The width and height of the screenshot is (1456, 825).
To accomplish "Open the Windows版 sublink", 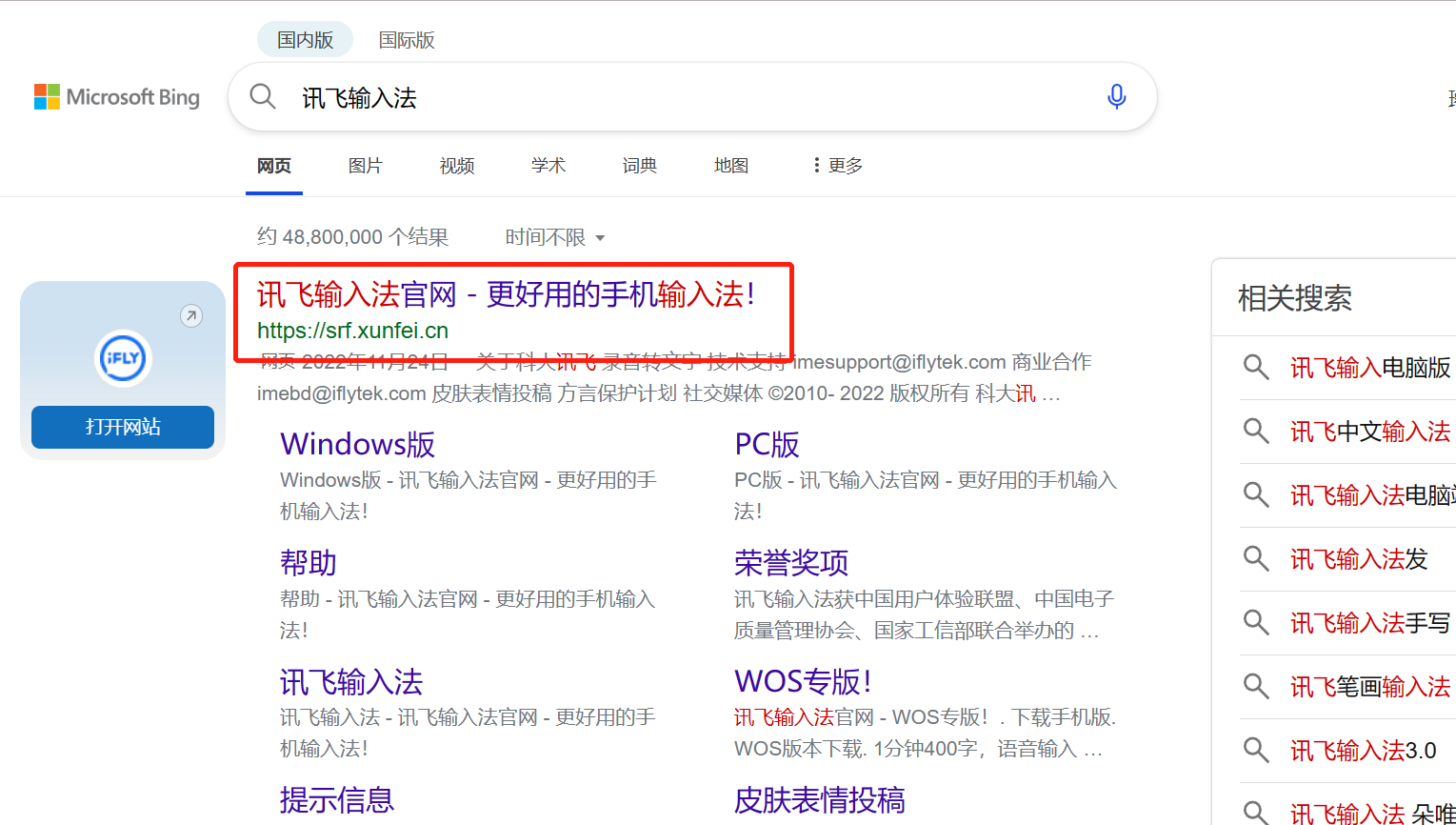I will coord(357,445).
